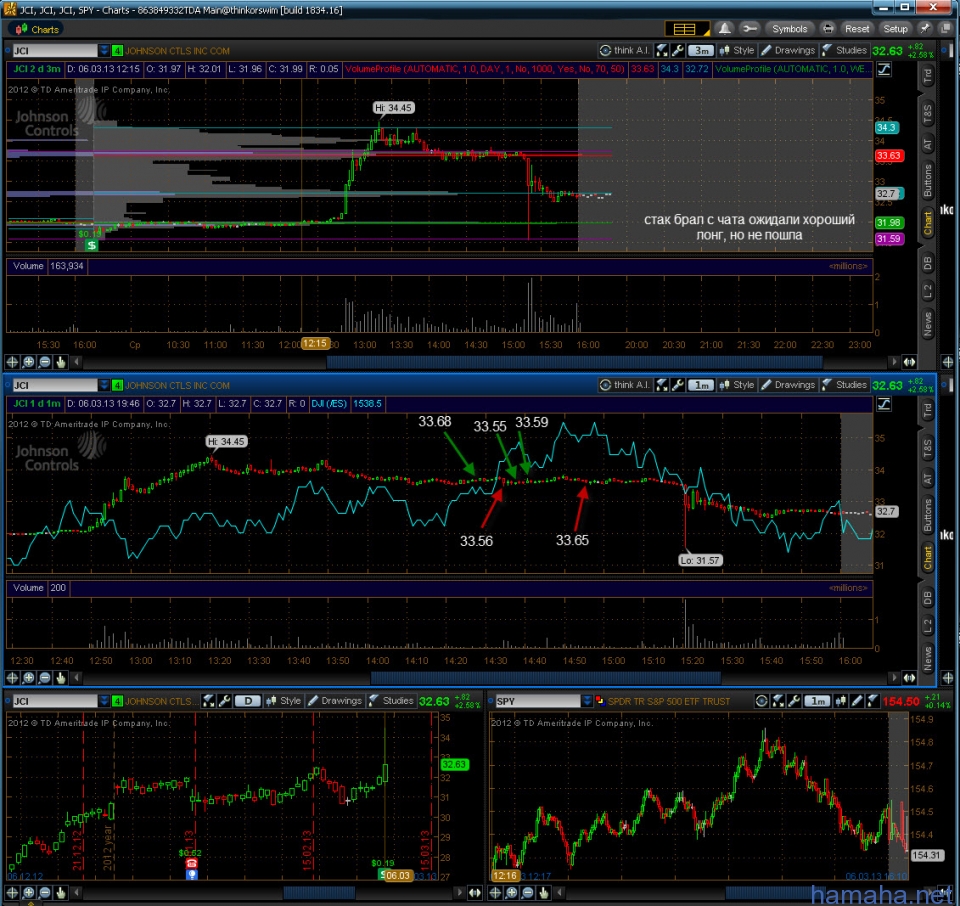960x906 pixels.
Task: Open the News side tab on top chart
Action: (928, 324)
